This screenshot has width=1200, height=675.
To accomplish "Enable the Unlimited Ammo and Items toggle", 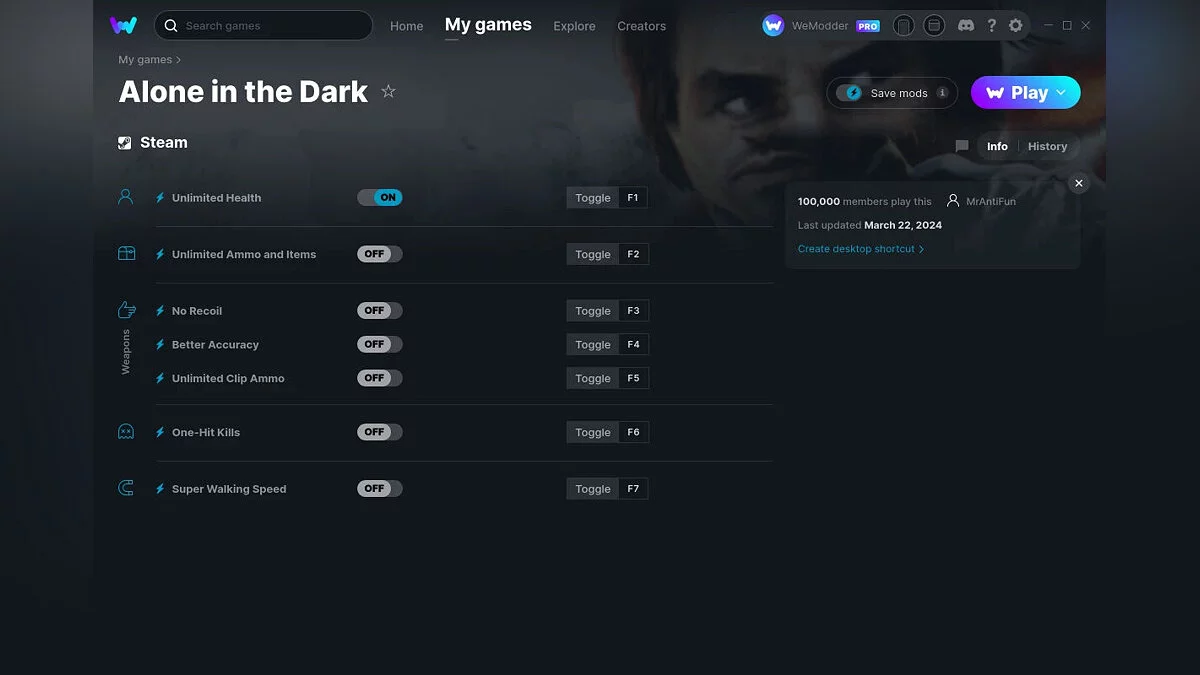I will tap(379, 253).
